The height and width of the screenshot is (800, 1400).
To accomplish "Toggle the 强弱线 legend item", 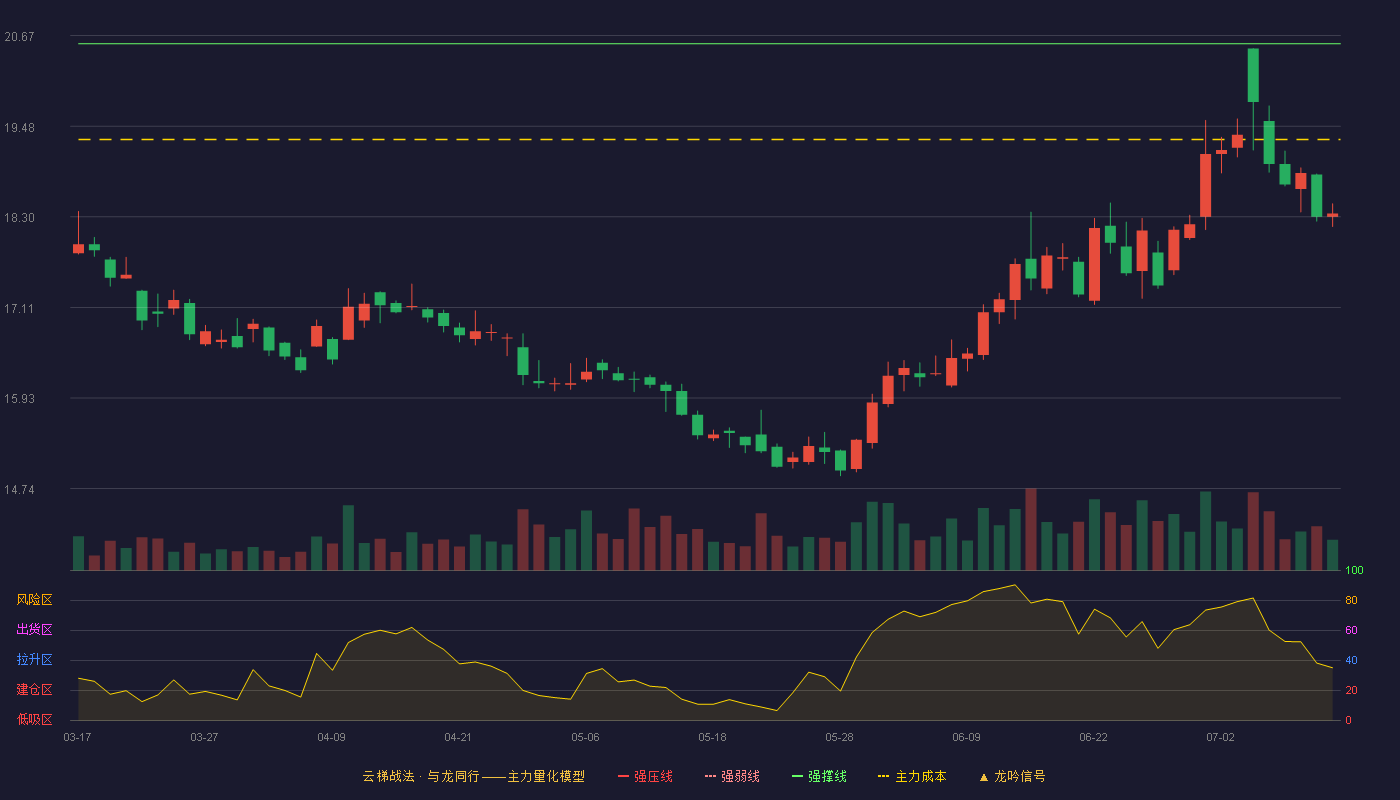I will coord(732,776).
